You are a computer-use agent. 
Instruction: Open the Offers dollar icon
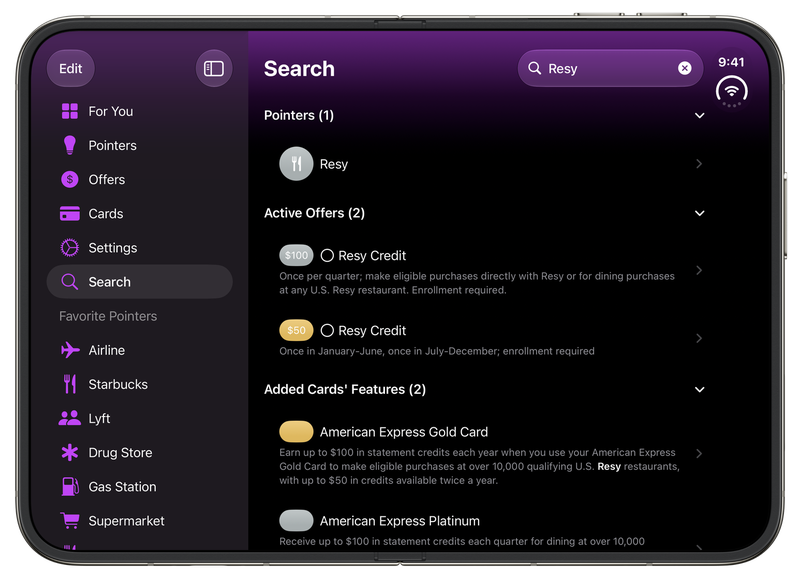70,180
